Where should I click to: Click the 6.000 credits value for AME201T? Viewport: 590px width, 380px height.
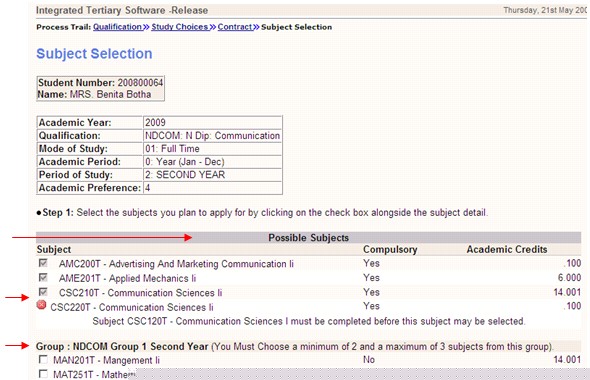[x=569, y=278]
